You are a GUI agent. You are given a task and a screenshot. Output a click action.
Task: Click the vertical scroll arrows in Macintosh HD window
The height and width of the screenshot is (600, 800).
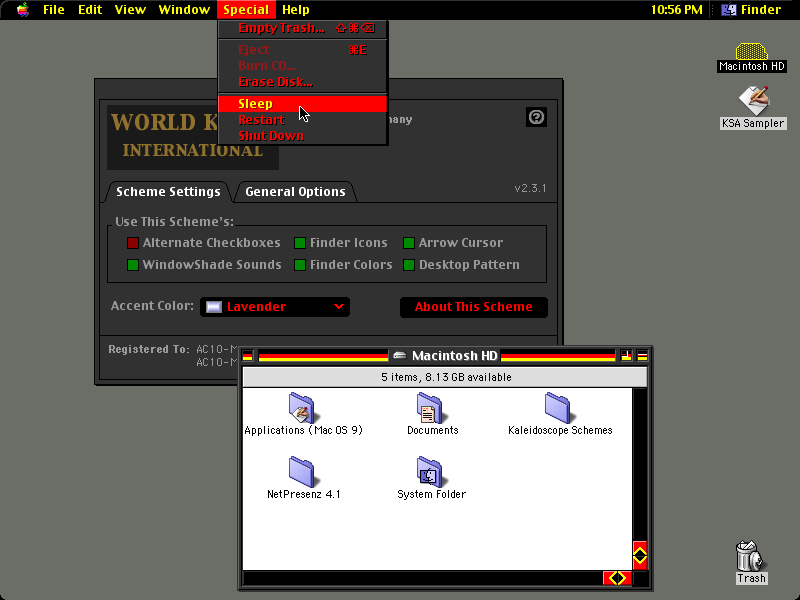640,555
